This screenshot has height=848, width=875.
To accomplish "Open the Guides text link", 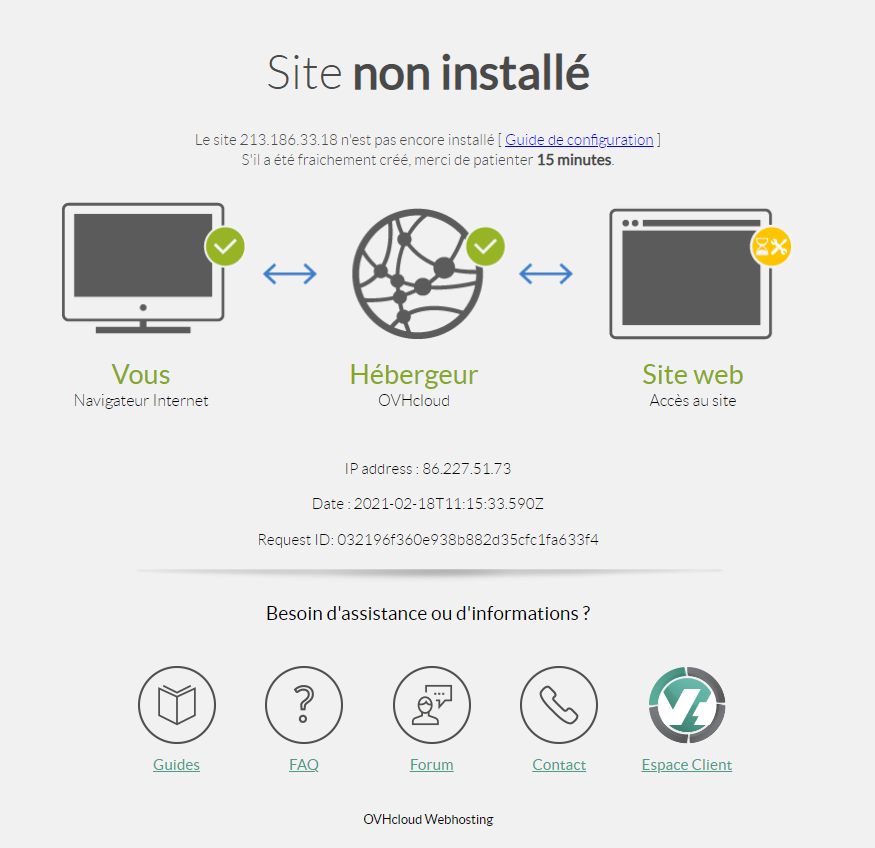I will point(176,764).
